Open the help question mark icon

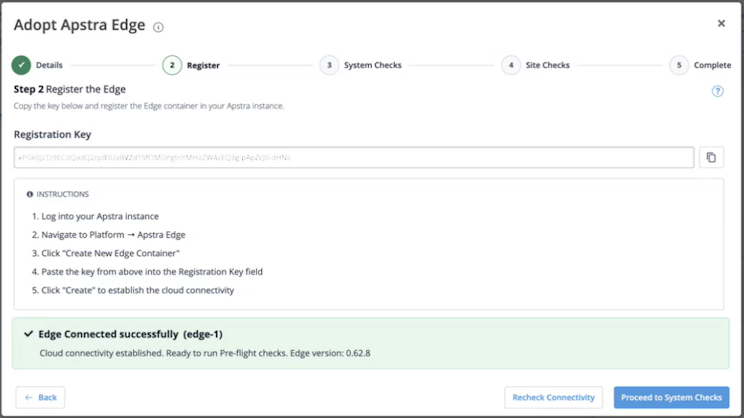tap(717, 91)
